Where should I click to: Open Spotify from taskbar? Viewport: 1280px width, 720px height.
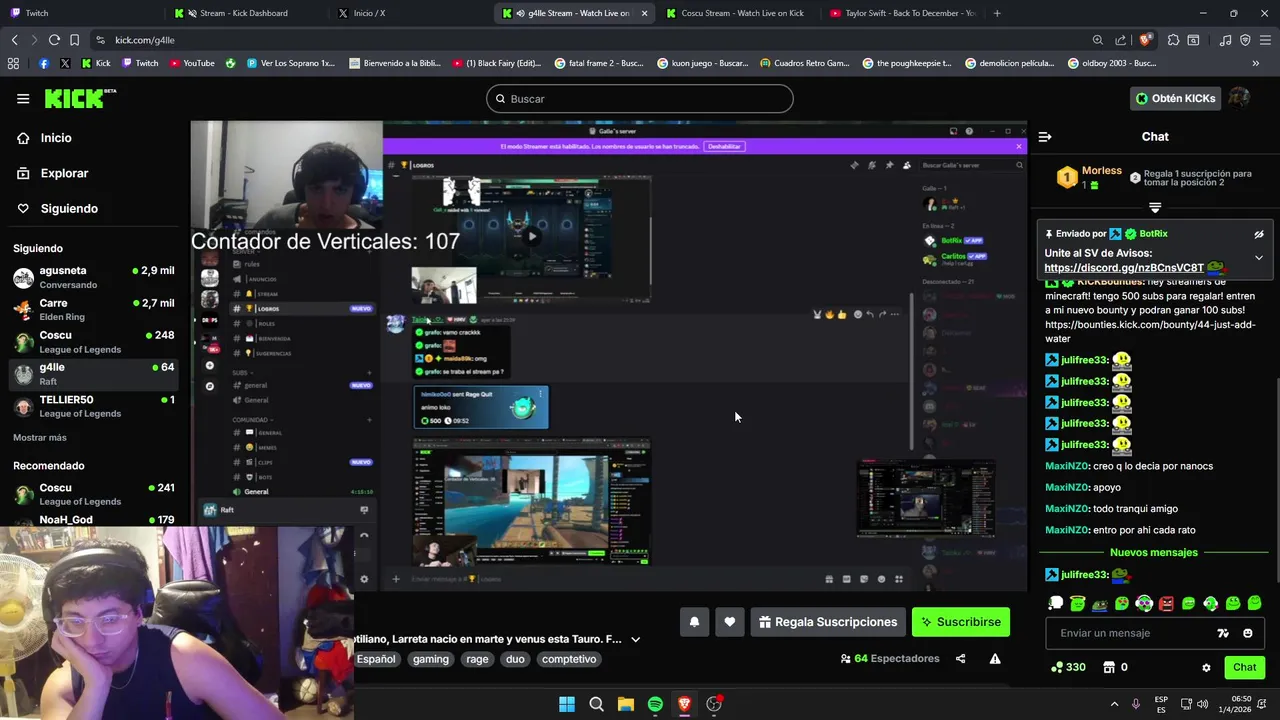click(x=655, y=704)
